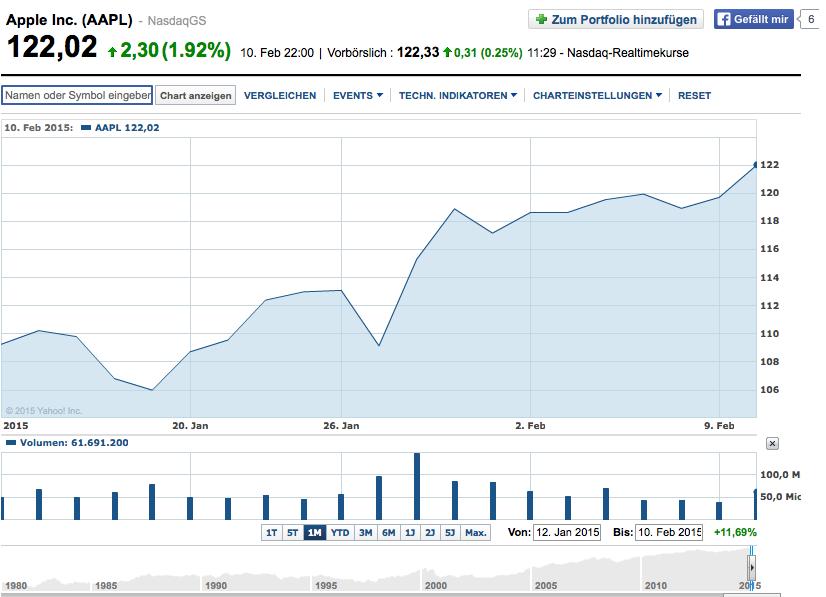Screen dimensions: 826x597
Task: Click RESET to reset the chart
Action: [694, 95]
